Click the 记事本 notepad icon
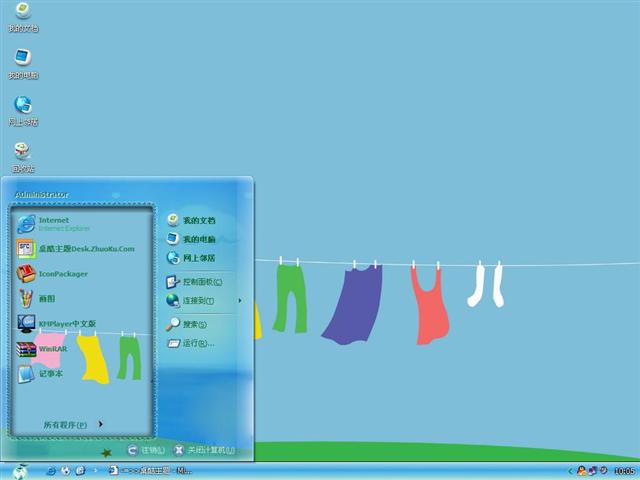The image size is (640, 480). (x=26, y=374)
